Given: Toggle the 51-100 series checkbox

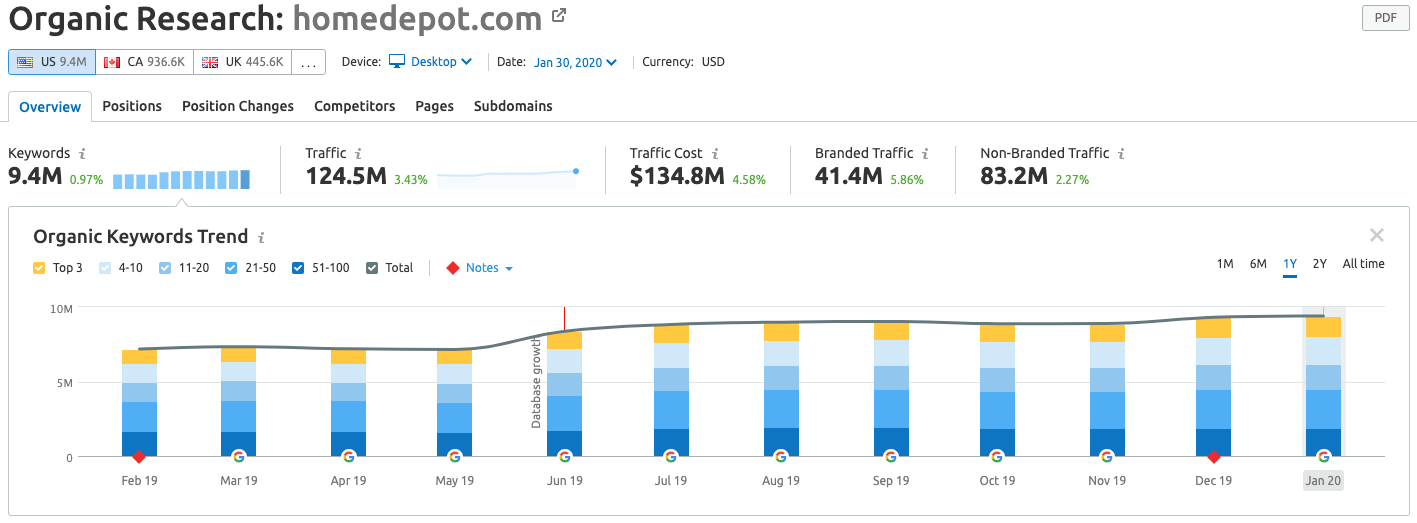Looking at the screenshot, I should pyautogui.click(x=298, y=268).
